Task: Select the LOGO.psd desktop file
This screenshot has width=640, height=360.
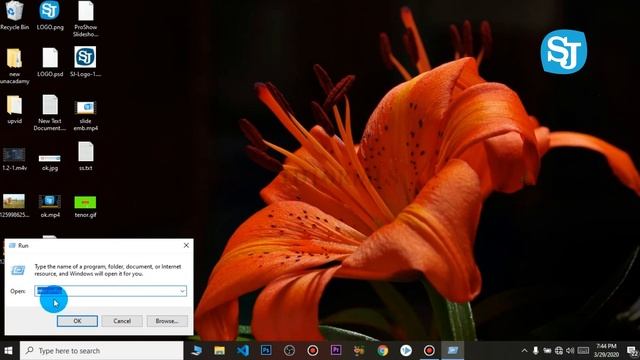Action: click(x=50, y=62)
